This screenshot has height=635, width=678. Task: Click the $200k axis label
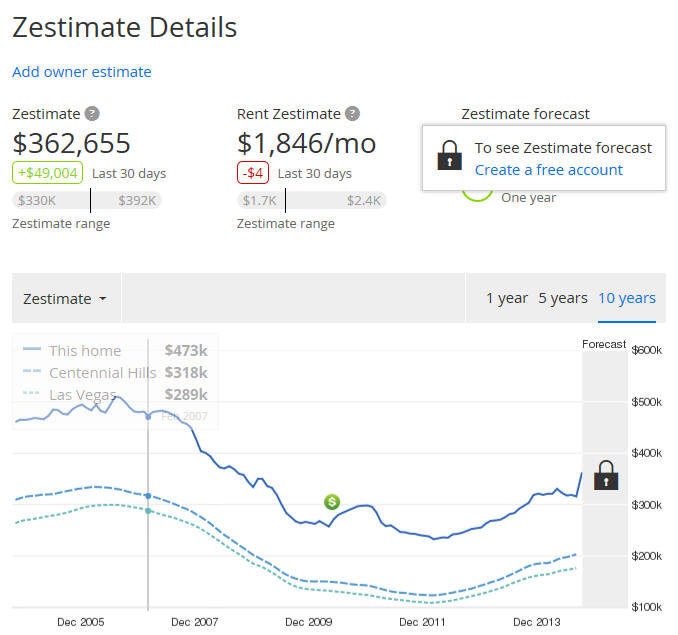coord(646,556)
